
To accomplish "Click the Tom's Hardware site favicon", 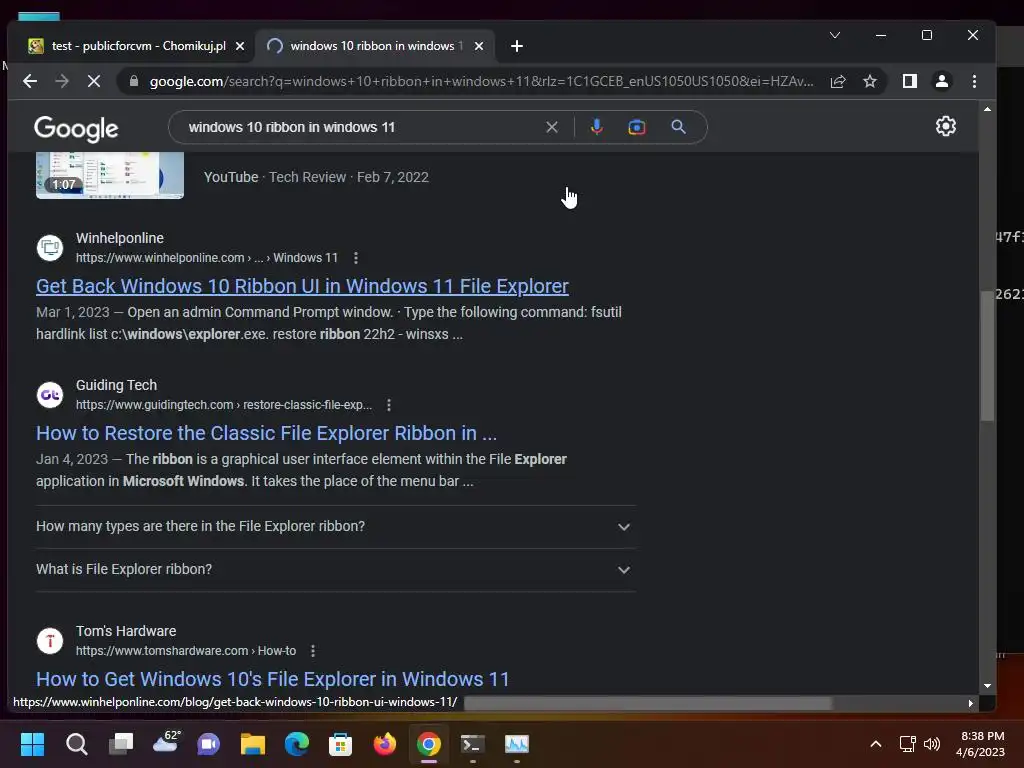I will 50,641.
